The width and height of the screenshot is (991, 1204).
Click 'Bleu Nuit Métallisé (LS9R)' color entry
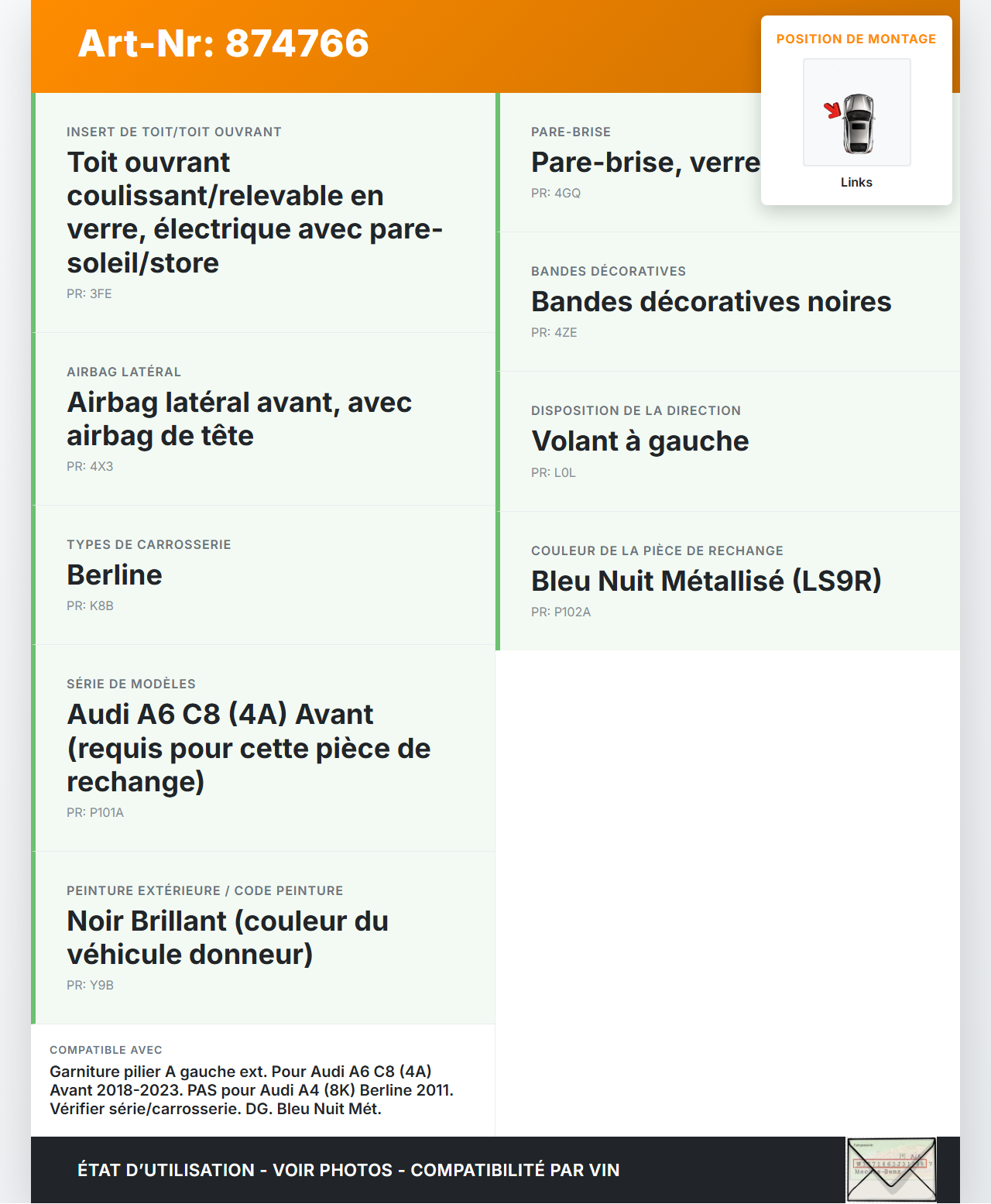[x=706, y=581]
